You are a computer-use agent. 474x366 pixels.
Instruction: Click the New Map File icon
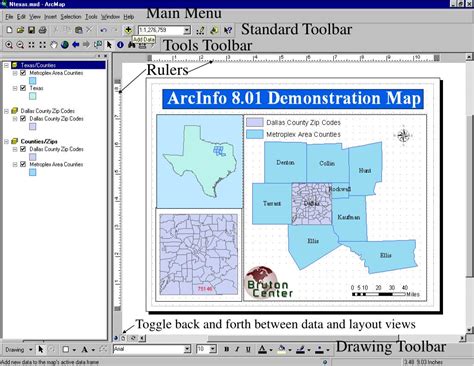[9, 30]
